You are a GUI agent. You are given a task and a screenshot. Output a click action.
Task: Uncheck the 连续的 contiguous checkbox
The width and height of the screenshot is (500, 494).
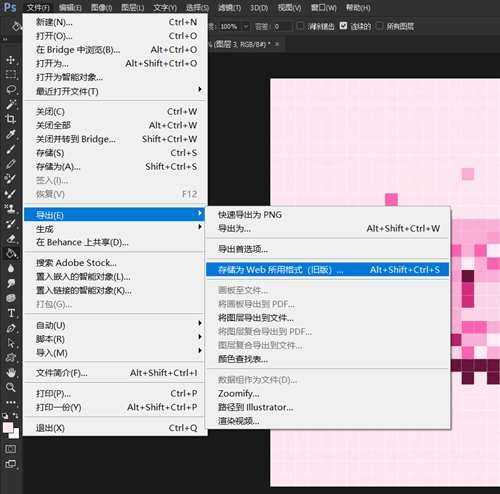pyautogui.click(x=343, y=26)
